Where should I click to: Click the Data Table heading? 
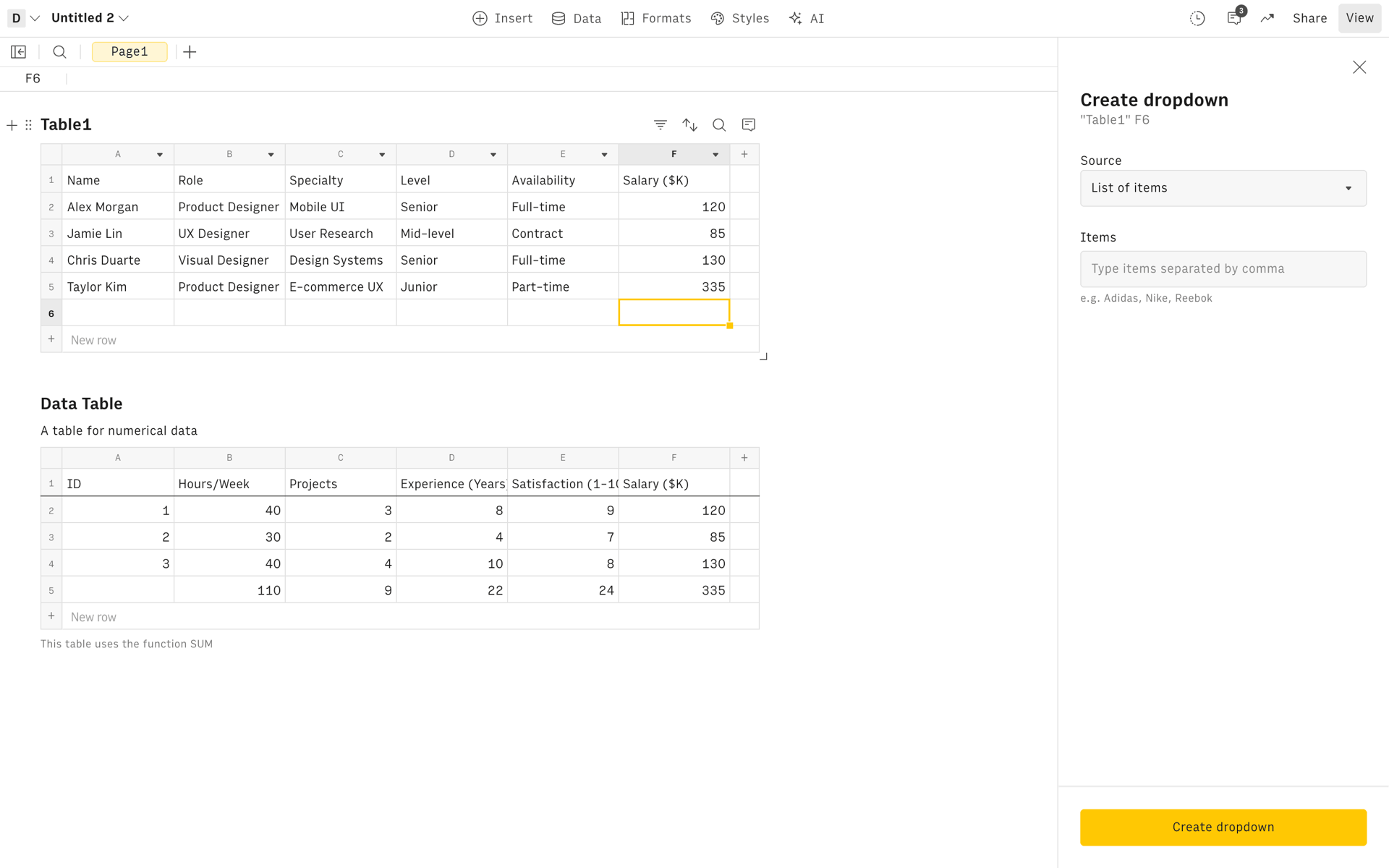pos(81,404)
